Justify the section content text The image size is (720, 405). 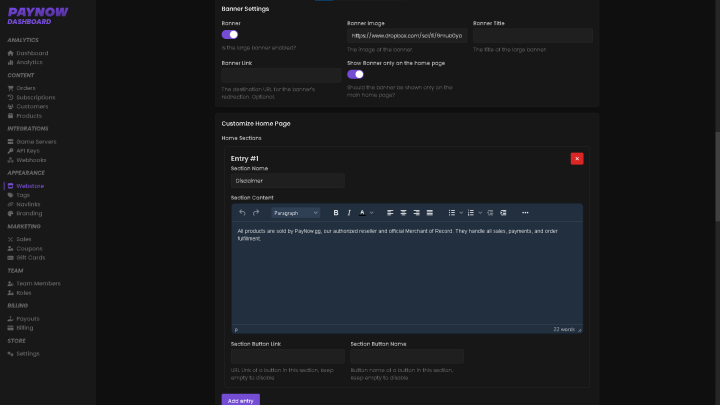(430, 213)
